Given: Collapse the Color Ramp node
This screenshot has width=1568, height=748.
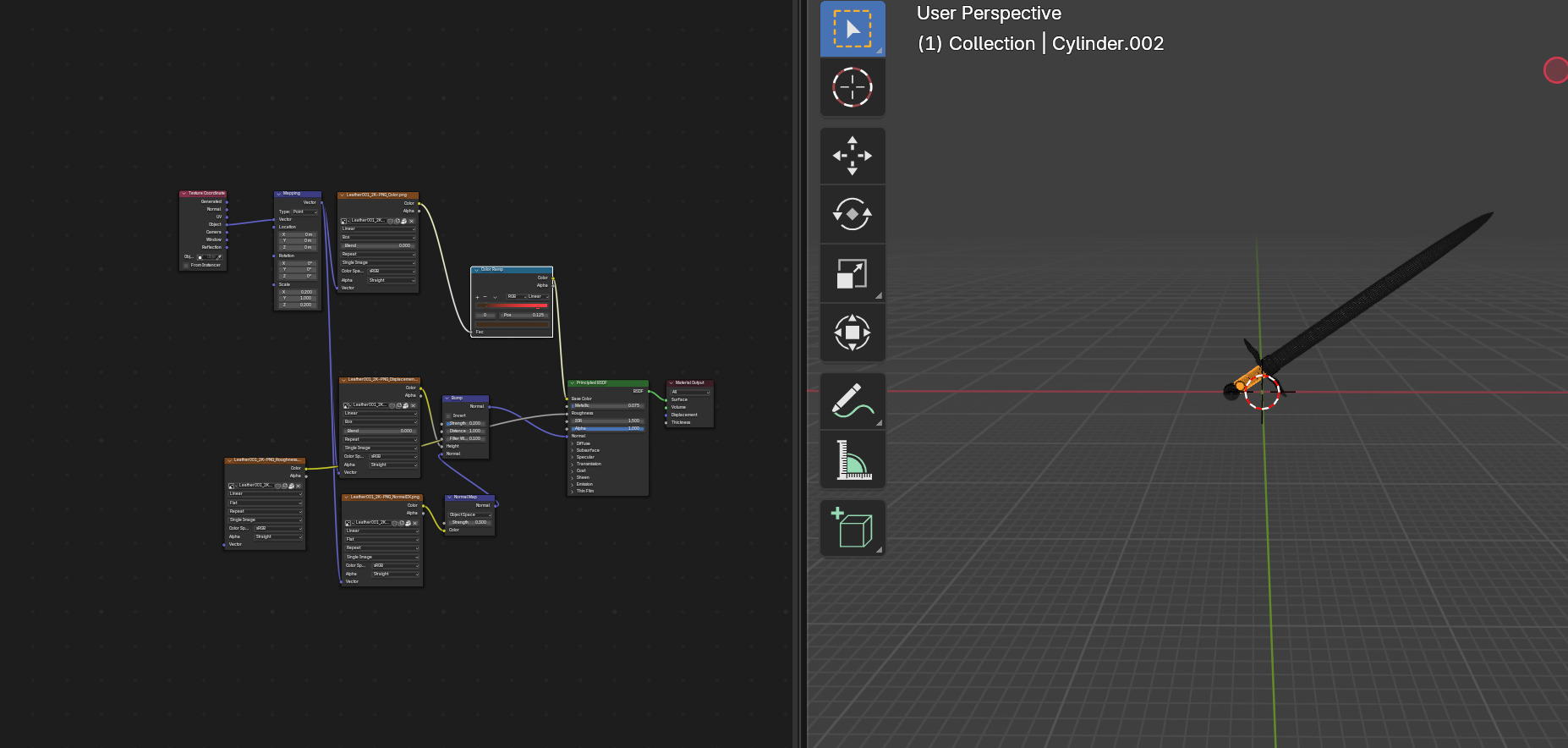Looking at the screenshot, I should coord(476,270).
